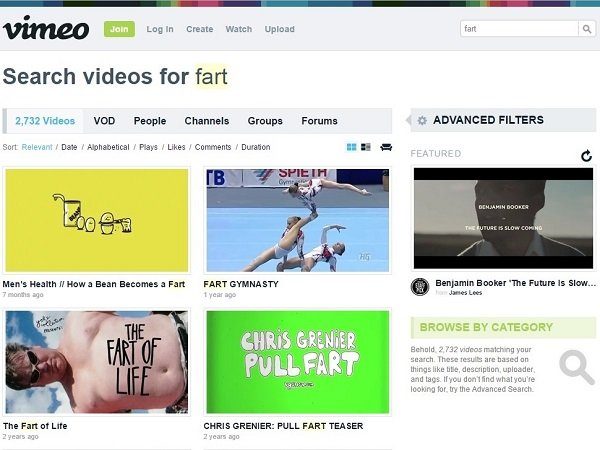This screenshot has height=450, width=600.
Task: Open couch mode icon
Action: tap(386, 147)
